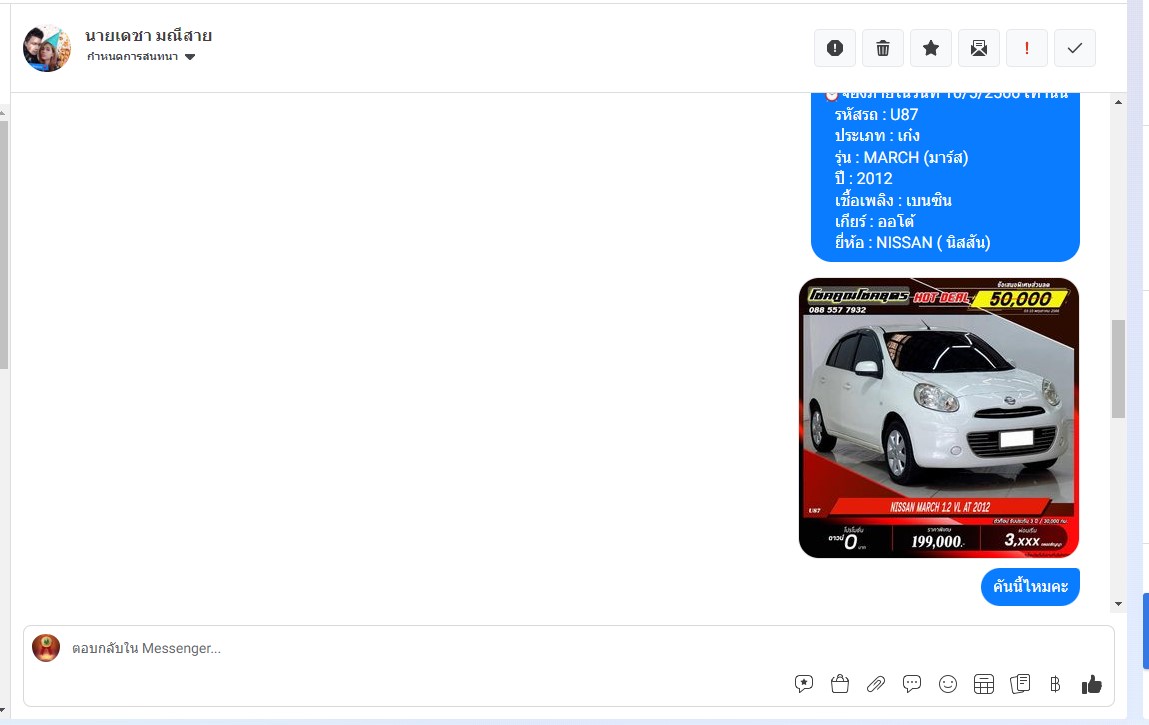Open the Nissan March car ad image
Screen dimensions: 1149x725
938,417
